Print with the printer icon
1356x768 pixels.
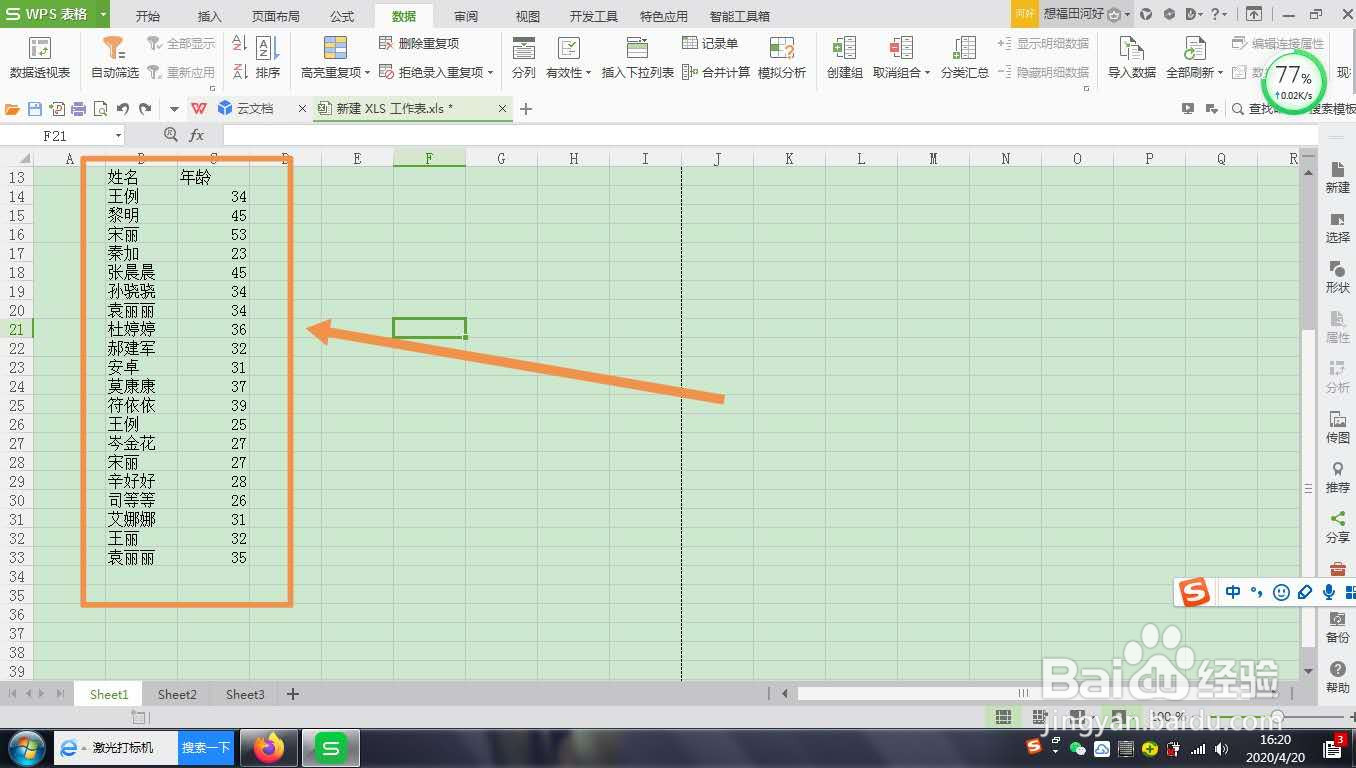tap(79, 108)
